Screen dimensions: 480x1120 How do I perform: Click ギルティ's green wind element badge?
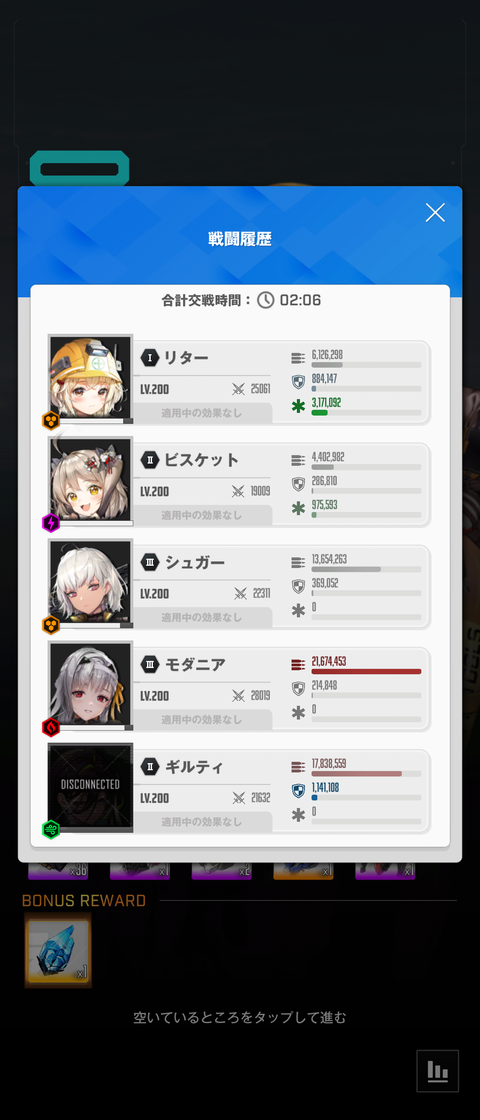coord(51,829)
